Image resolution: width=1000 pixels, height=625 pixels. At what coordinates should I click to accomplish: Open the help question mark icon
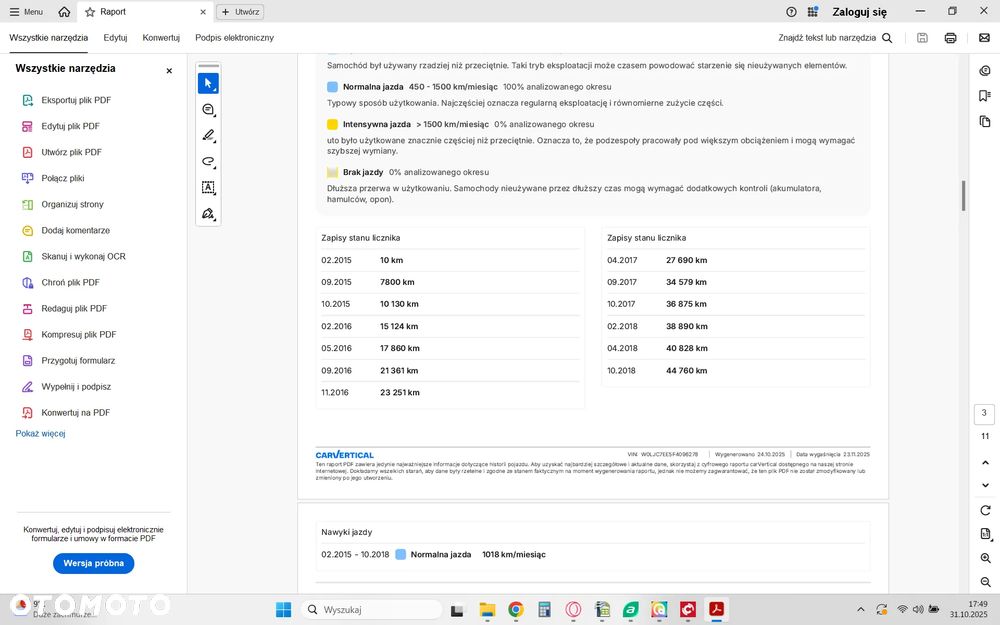pyautogui.click(x=791, y=11)
